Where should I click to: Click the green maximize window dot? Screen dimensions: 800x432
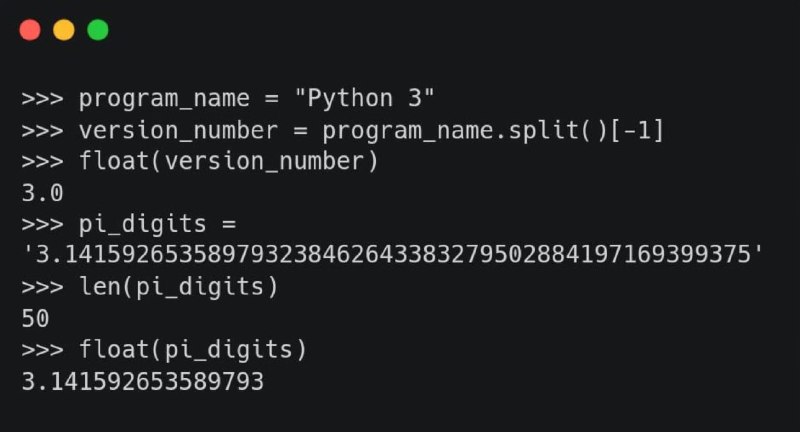[98, 30]
